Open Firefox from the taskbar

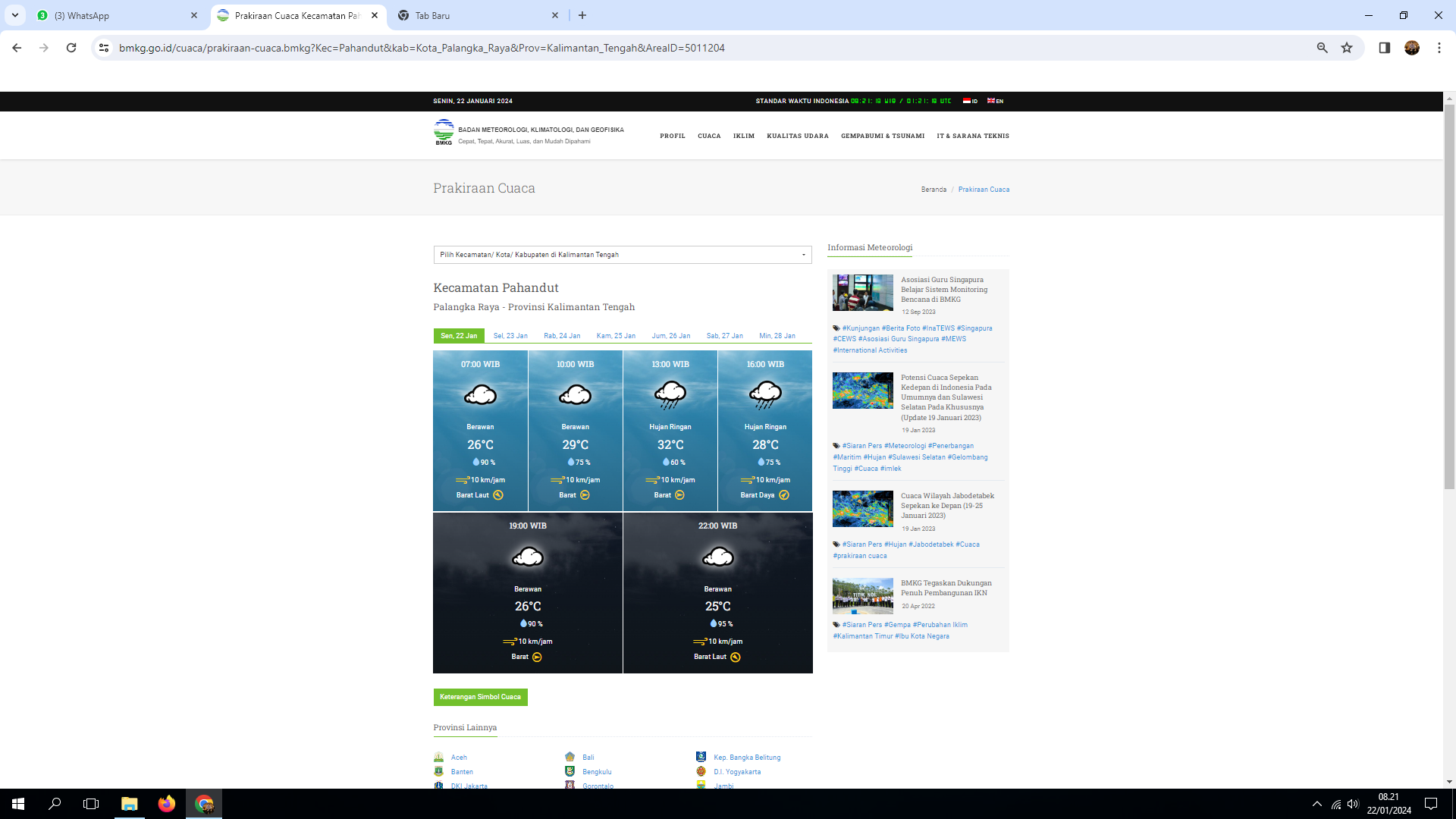166,804
